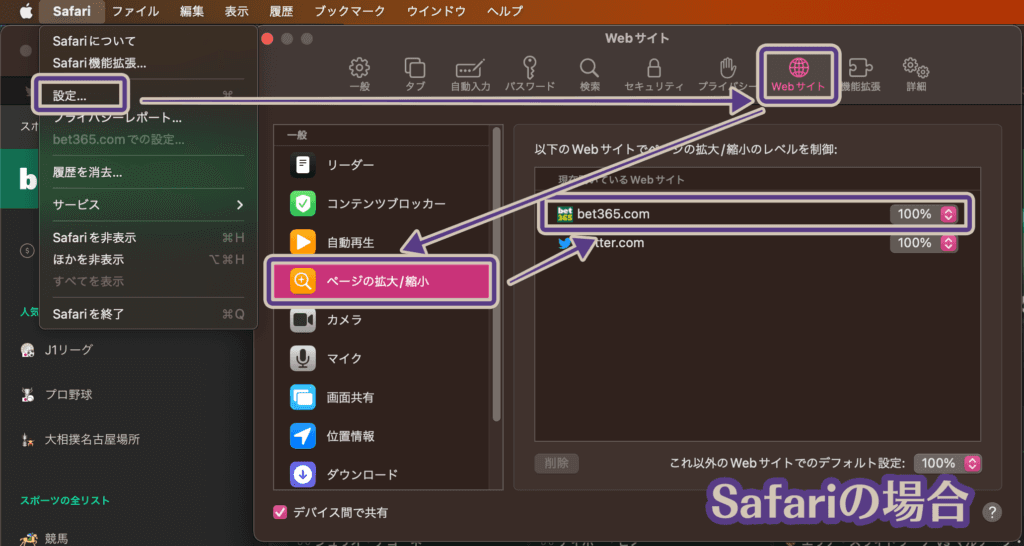This screenshot has height=546, width=1024.
Task: Click the Safari menu bar item
Action: pos(72,11)
